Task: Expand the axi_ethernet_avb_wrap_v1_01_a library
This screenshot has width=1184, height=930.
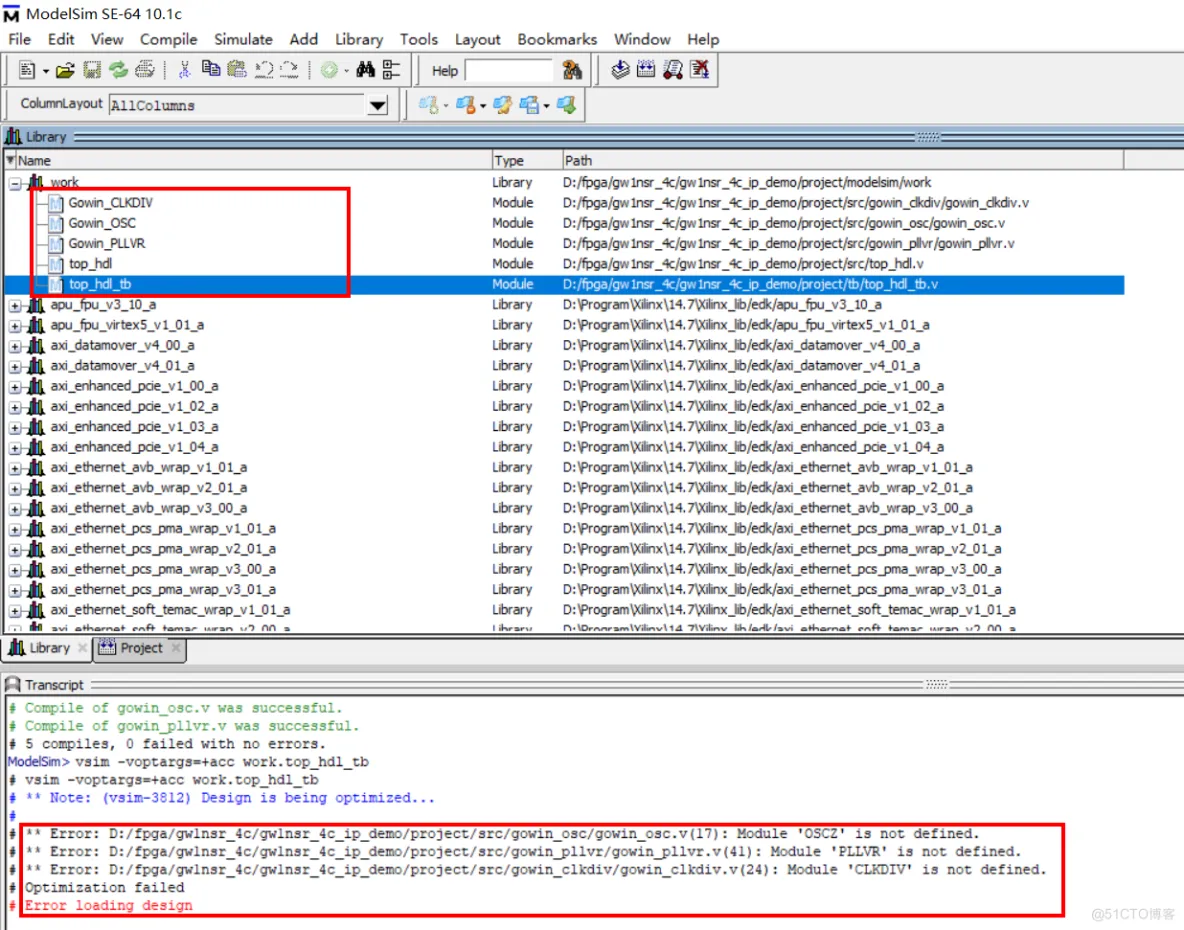Action: pos(15,468)
